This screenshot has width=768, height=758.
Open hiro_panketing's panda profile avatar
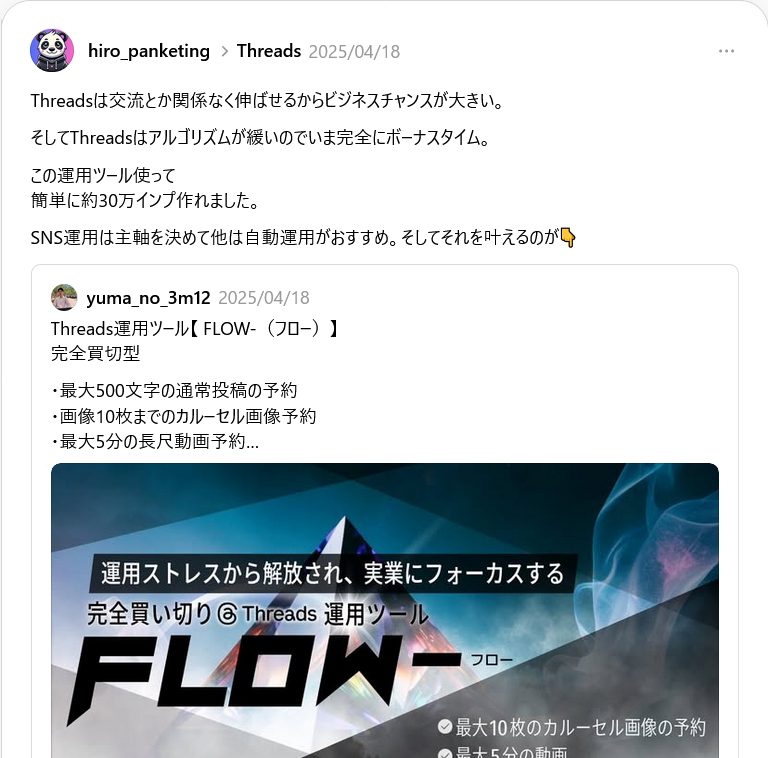pyautogui.click(x=52, y=50)
